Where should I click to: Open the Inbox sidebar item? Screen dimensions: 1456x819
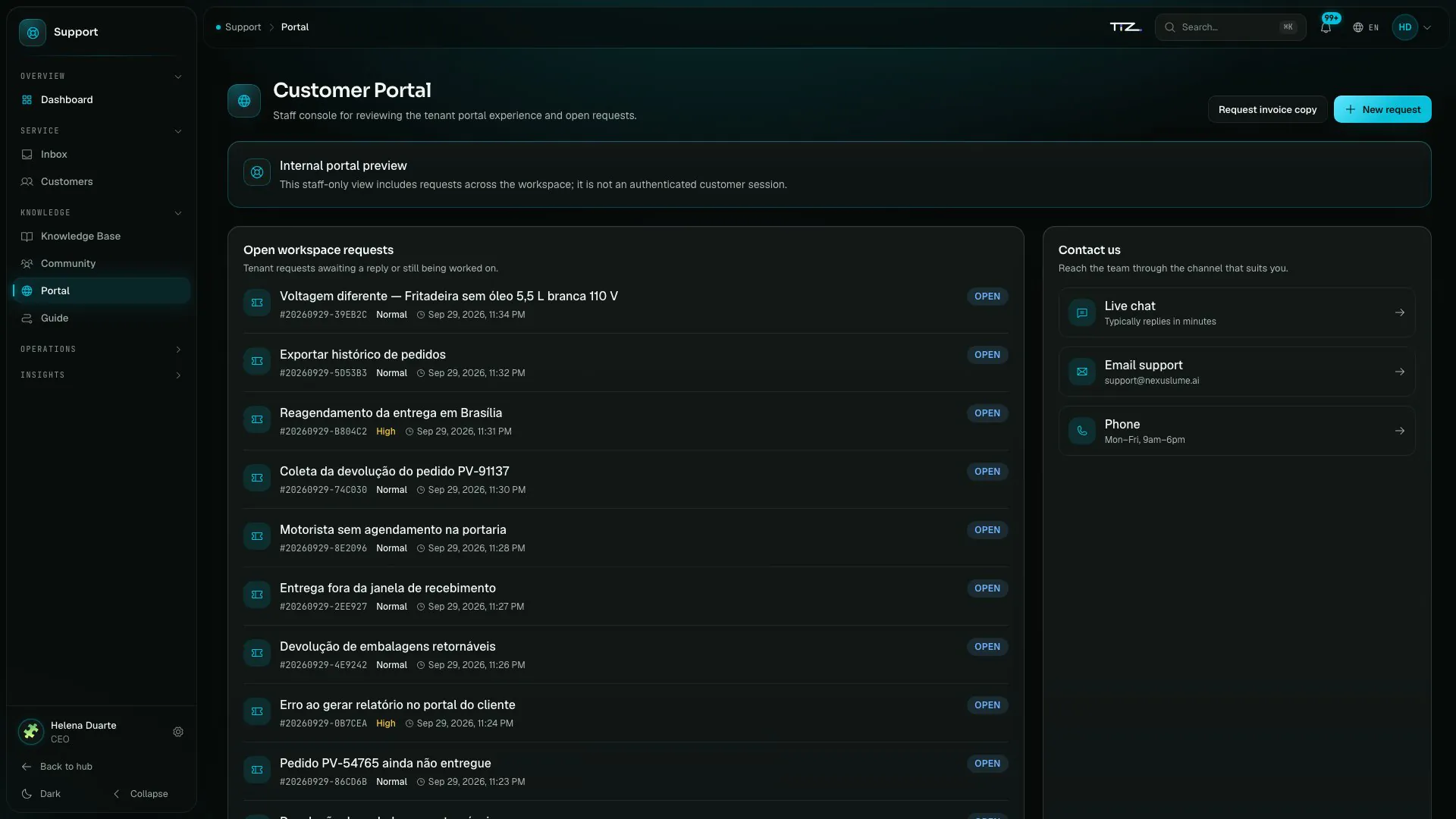(101, 154)
